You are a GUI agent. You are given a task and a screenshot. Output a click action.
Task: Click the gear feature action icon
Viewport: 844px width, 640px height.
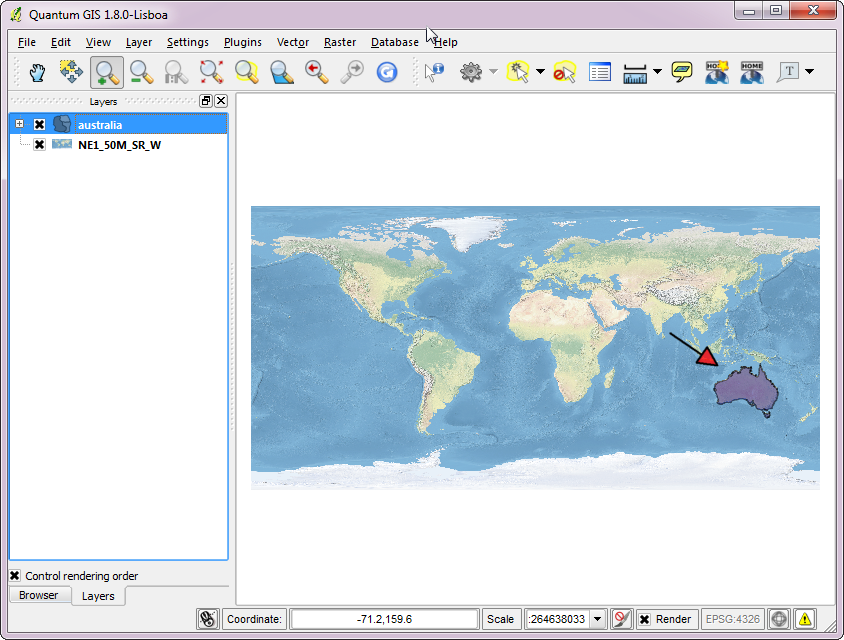point(471,72)
